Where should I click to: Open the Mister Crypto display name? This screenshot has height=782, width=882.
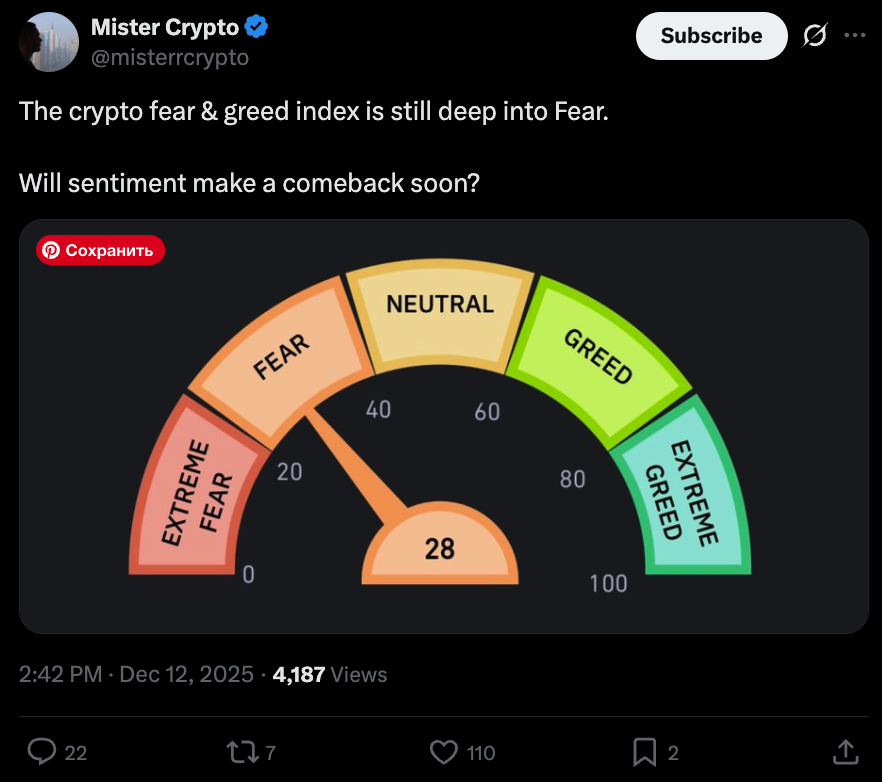pyautogui.click(x=165, y=28)
